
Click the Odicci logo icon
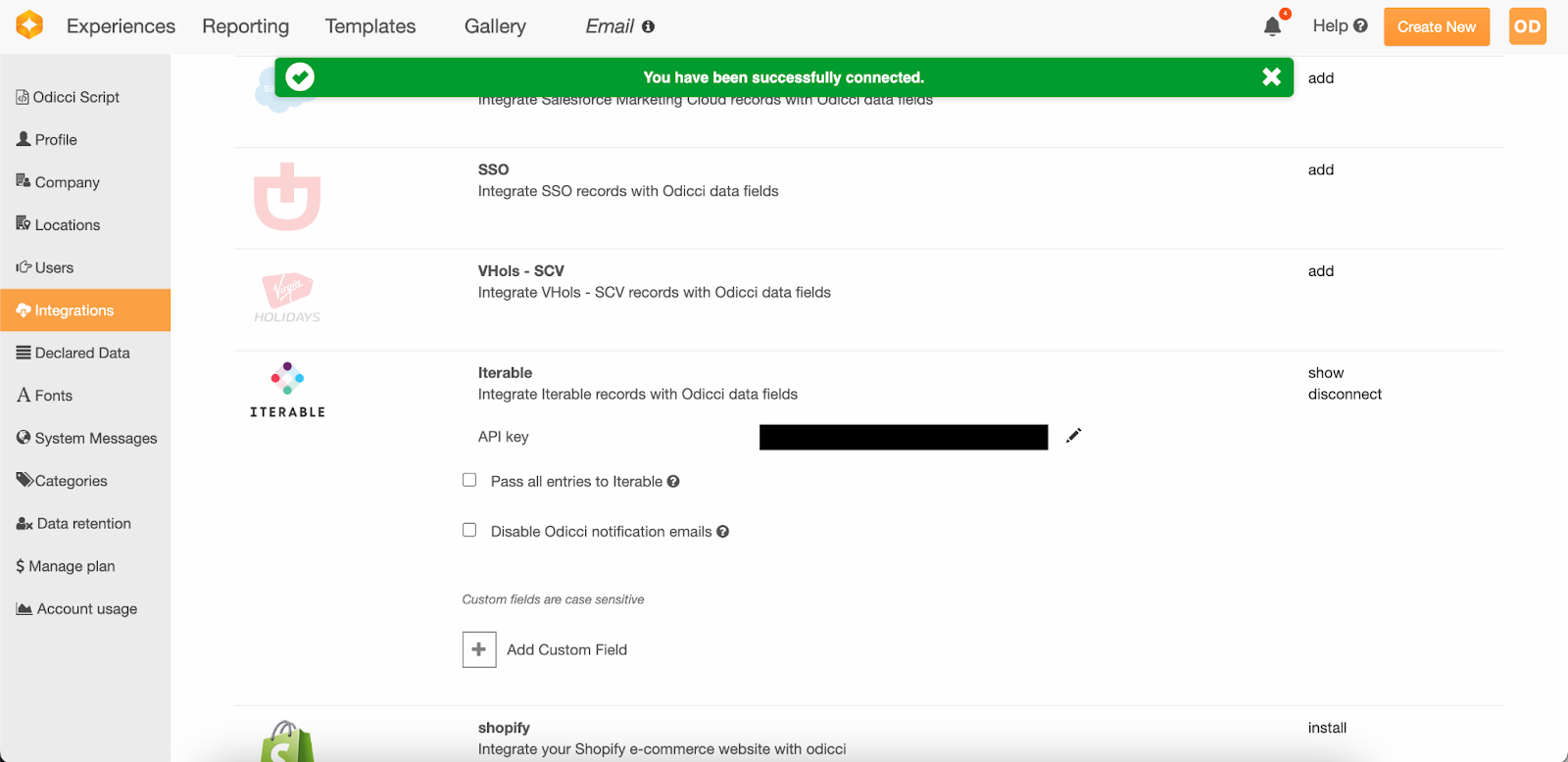(29, 25)
